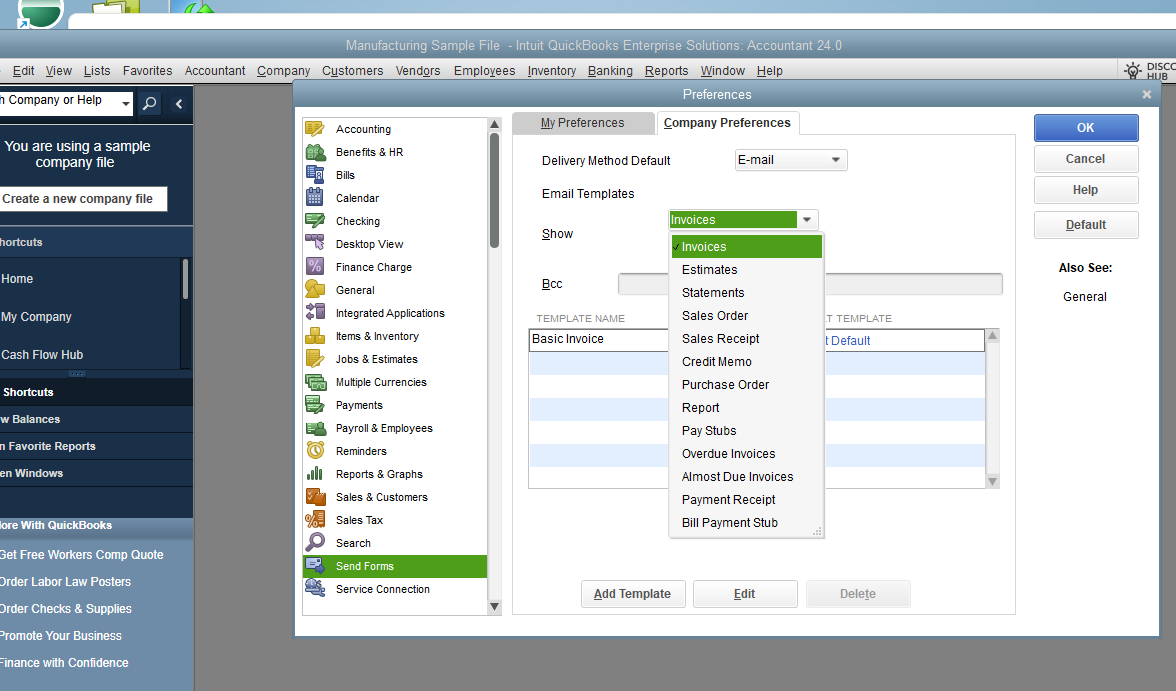Click the search magnifier in left panel
The width and height of the screenshot is (1176, 691).
pos(149,104)
